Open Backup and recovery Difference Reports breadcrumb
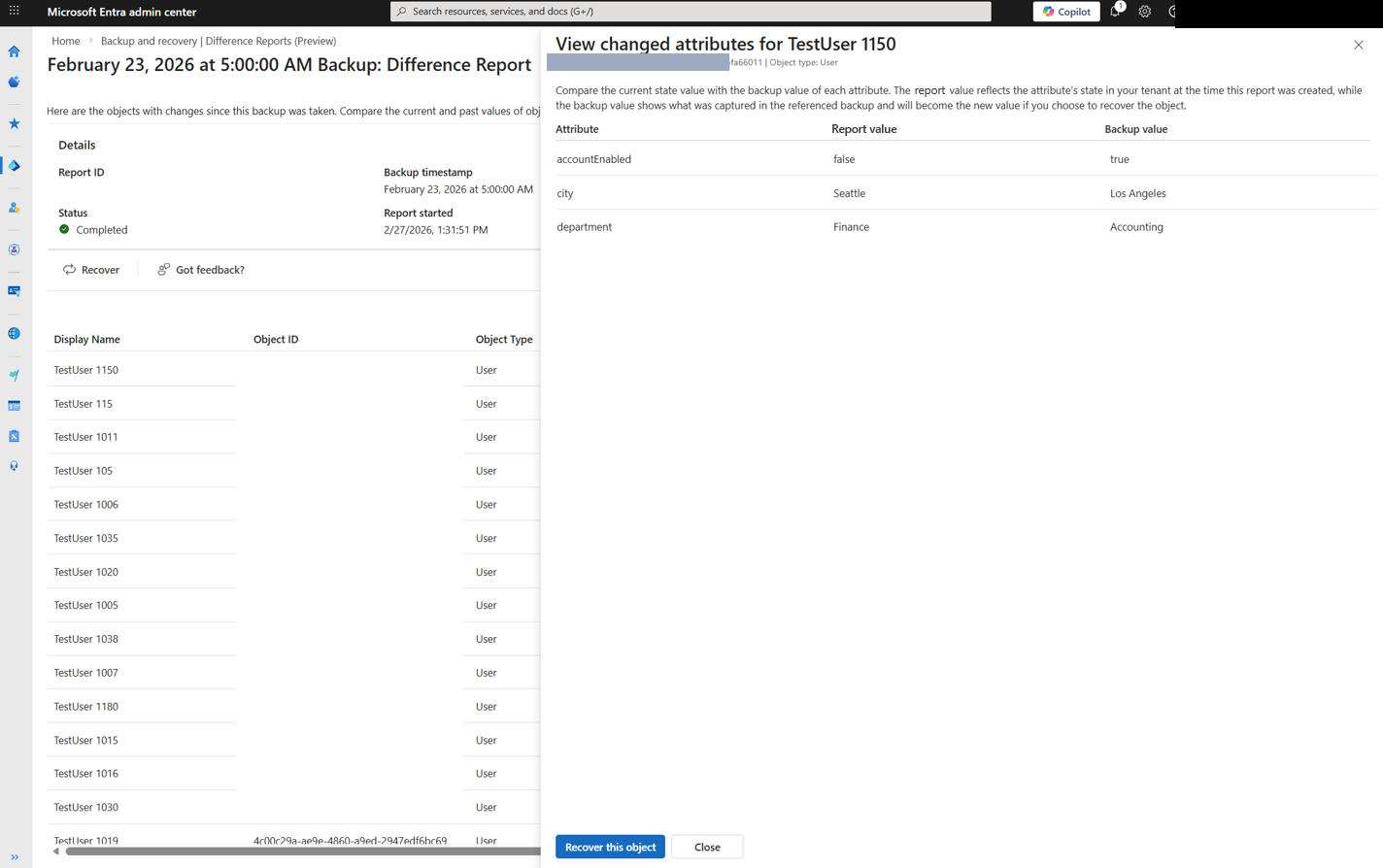This screenshot has height=868, width=1383. coord(217,41)
